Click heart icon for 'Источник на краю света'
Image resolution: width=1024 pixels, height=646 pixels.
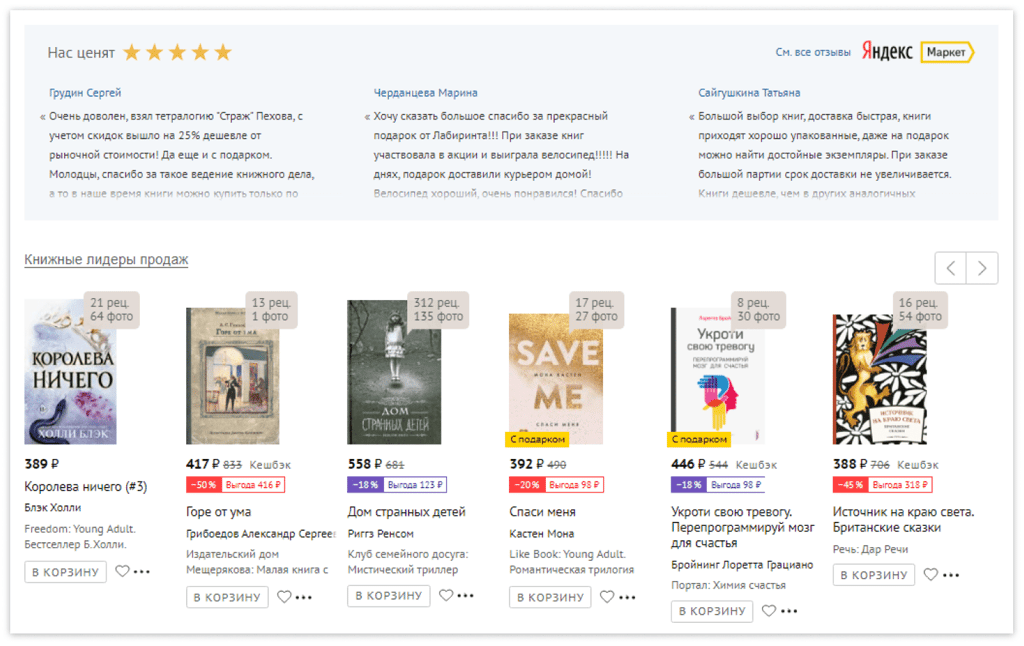pos(931,575)
